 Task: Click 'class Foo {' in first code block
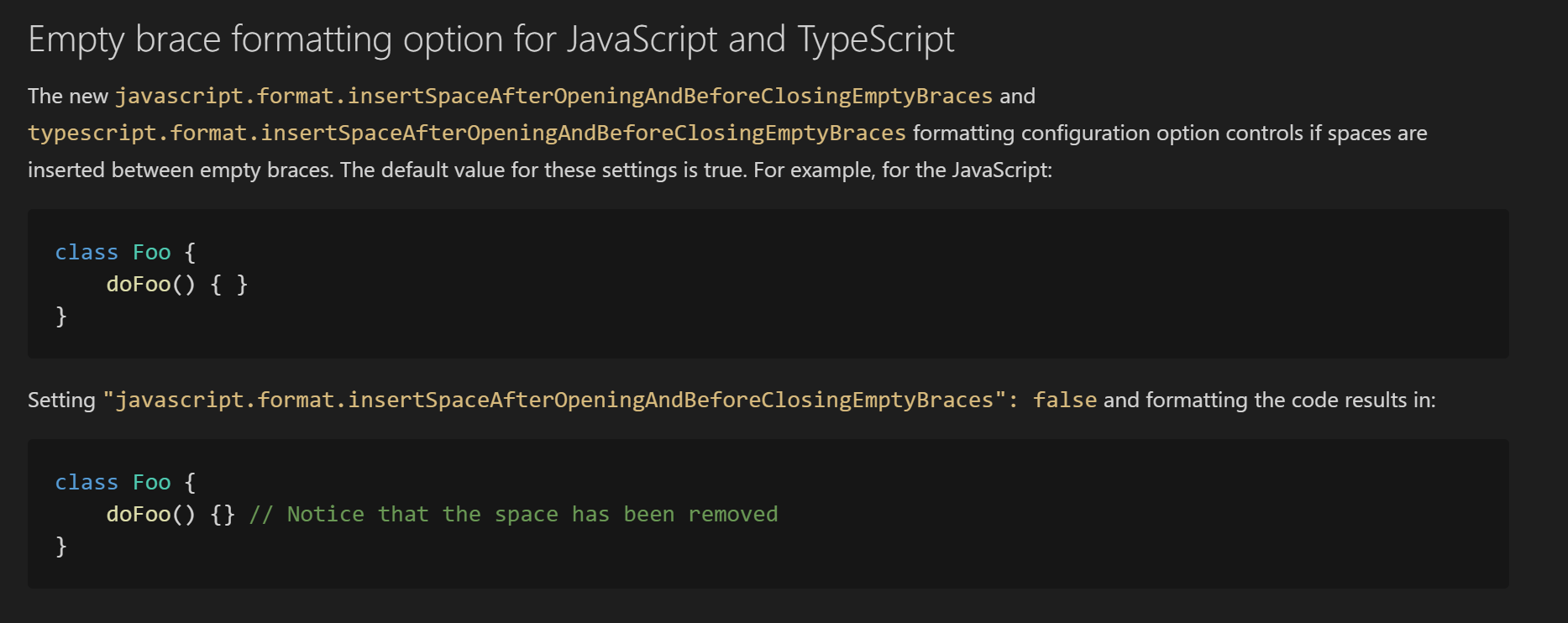pyautogui.click(x=125, y=253)
